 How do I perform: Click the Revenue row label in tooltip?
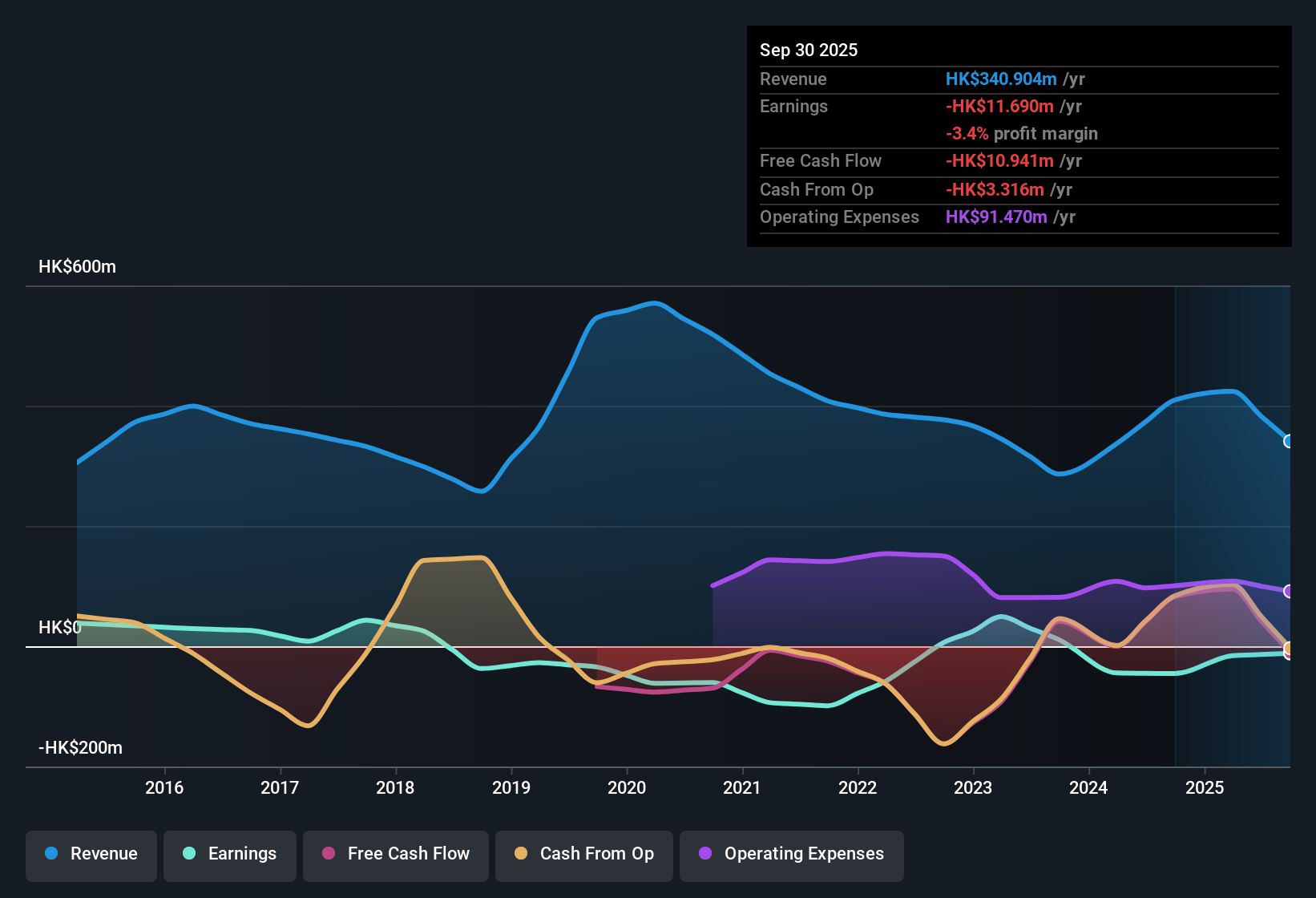tap(793, 79)
